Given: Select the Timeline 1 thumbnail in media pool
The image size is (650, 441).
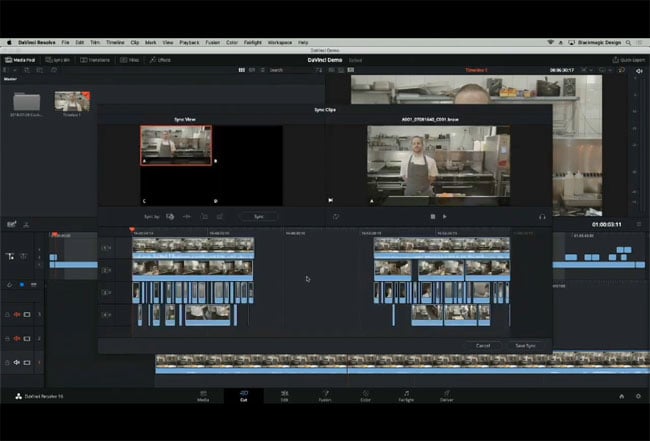Looking at the screenshot, I should pos(72,102).
